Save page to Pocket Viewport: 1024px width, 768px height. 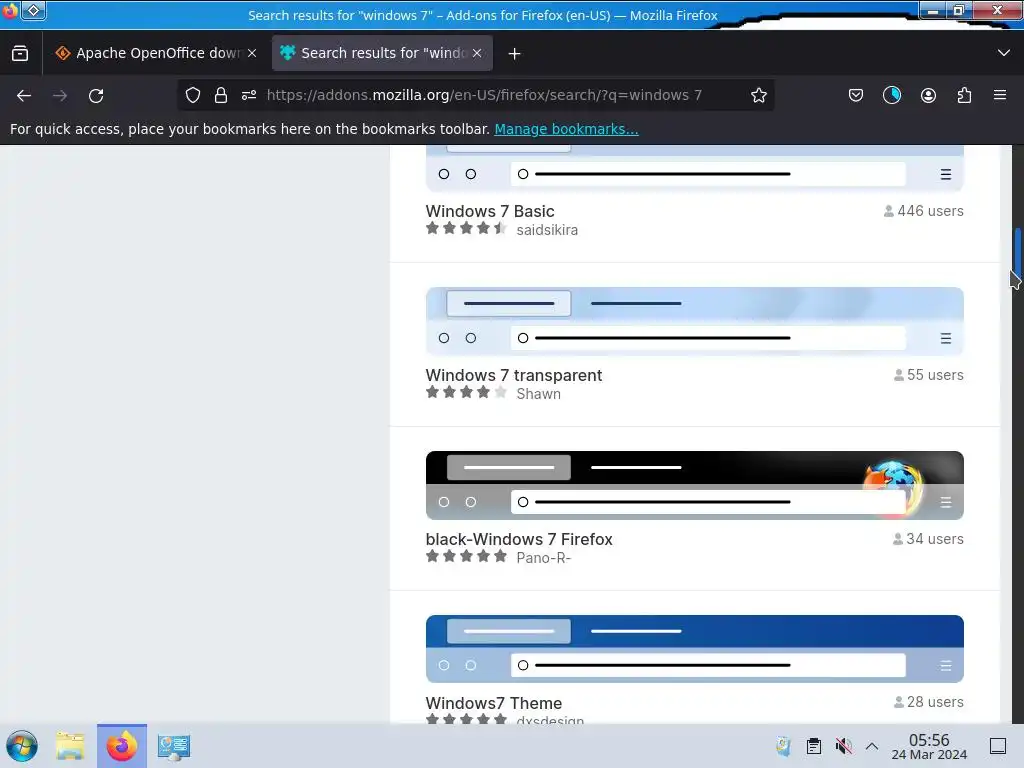coord(856,95)
